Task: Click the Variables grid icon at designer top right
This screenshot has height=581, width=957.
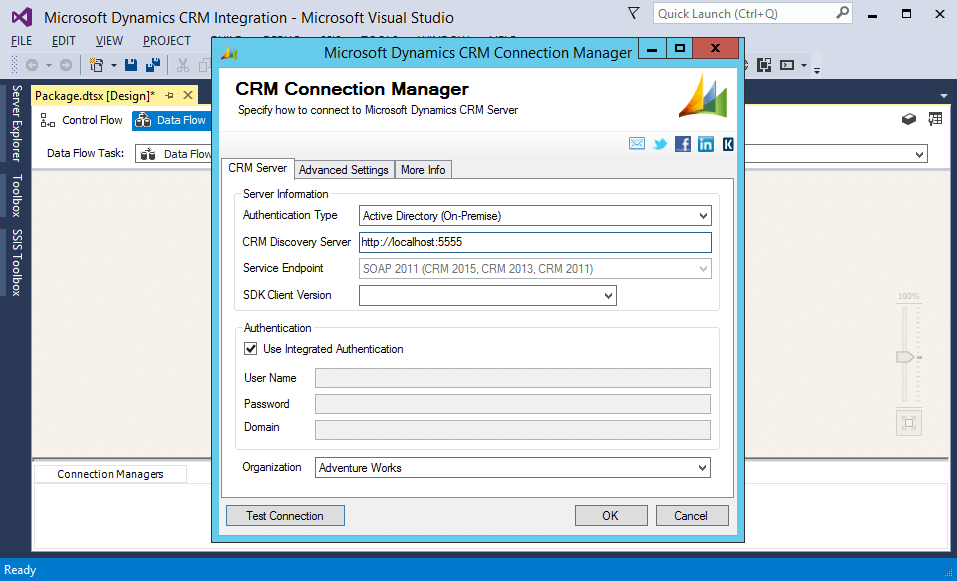Action: pos(935,119)
